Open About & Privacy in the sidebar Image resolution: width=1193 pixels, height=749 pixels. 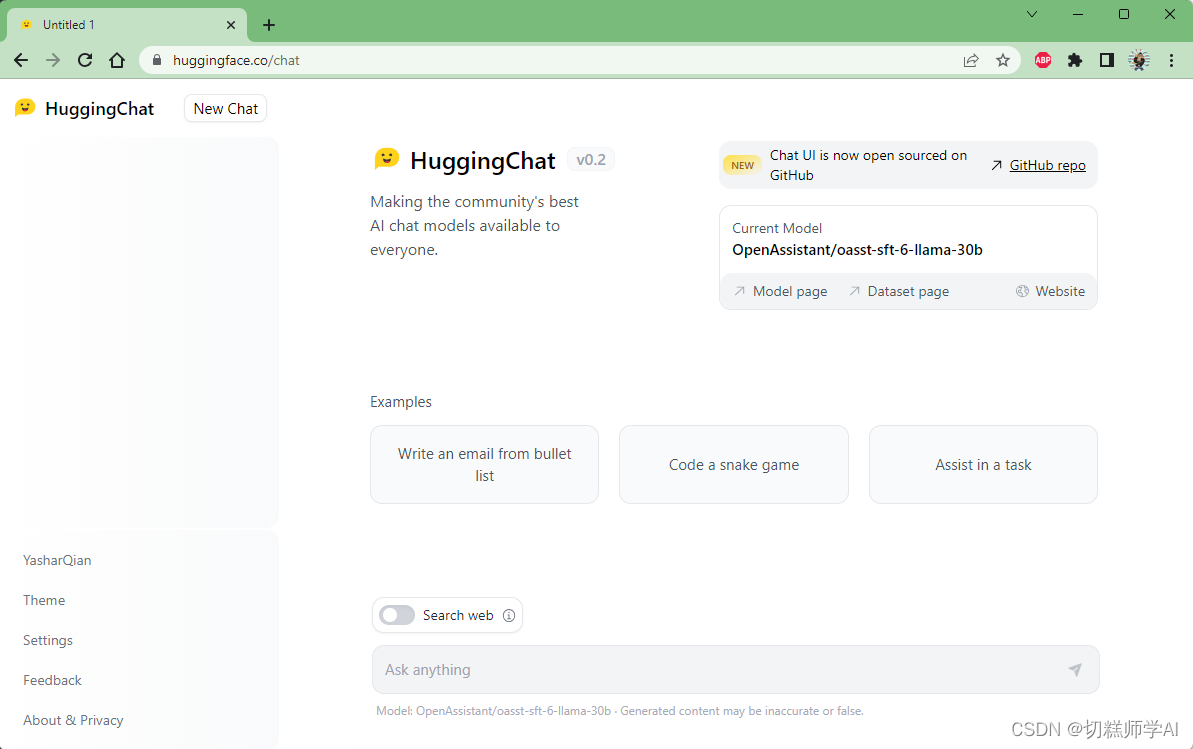[73, 720]
